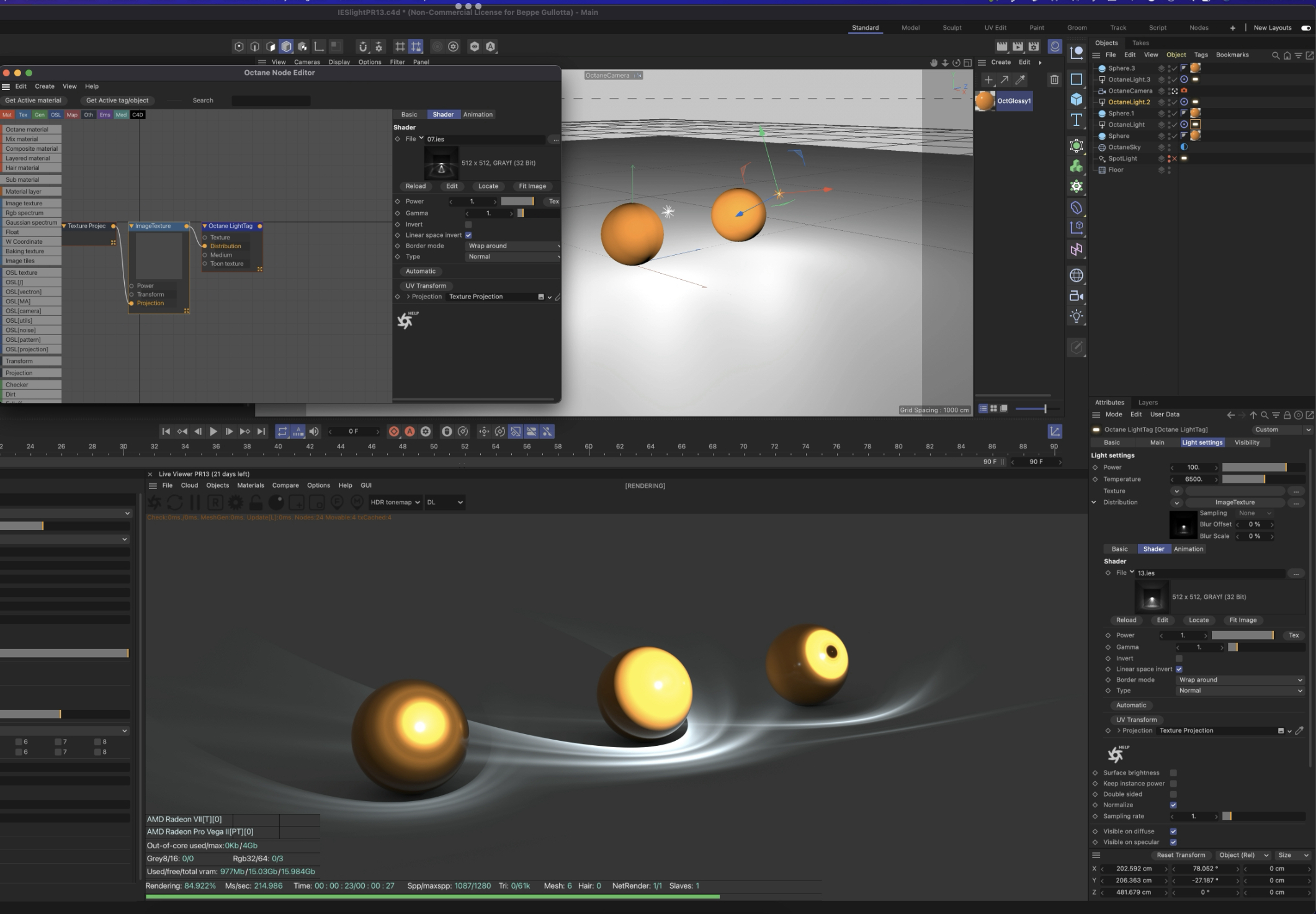
Task: Click the Record Active Objects keyframe icon
Action: click(393, 431)
